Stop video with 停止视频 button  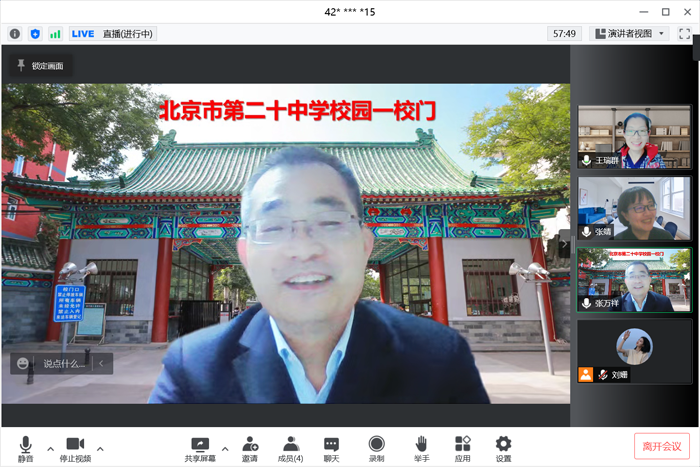point(75,449)
